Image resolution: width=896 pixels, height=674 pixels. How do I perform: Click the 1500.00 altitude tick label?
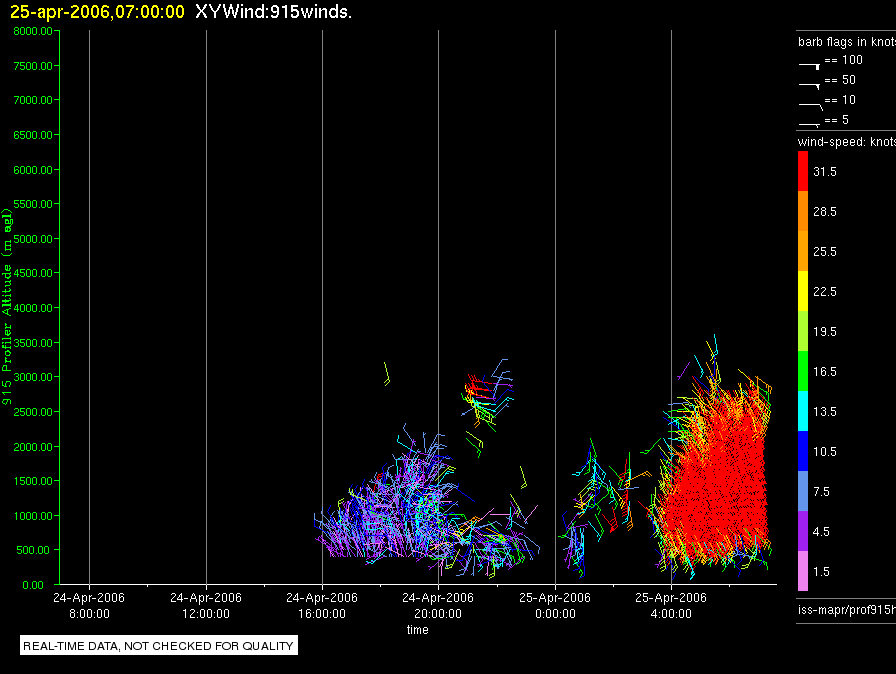[33, 481]
